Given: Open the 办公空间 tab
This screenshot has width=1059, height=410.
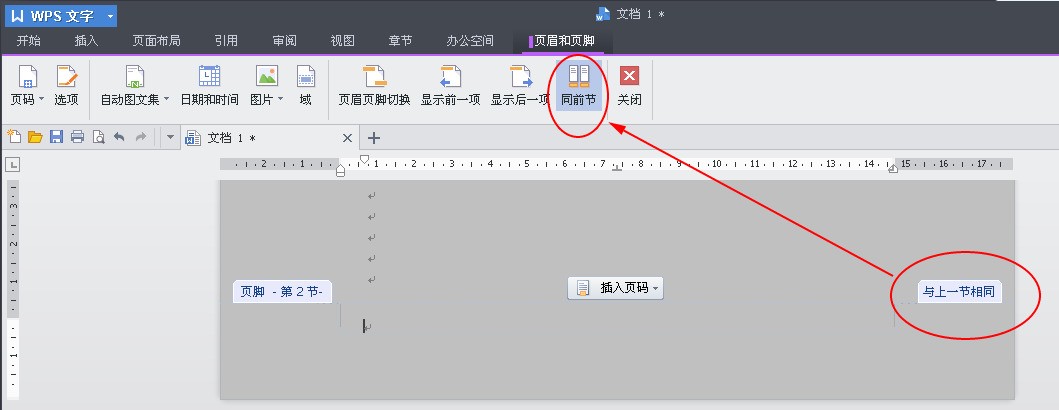Looking at the screenshot, I should 470,41.
